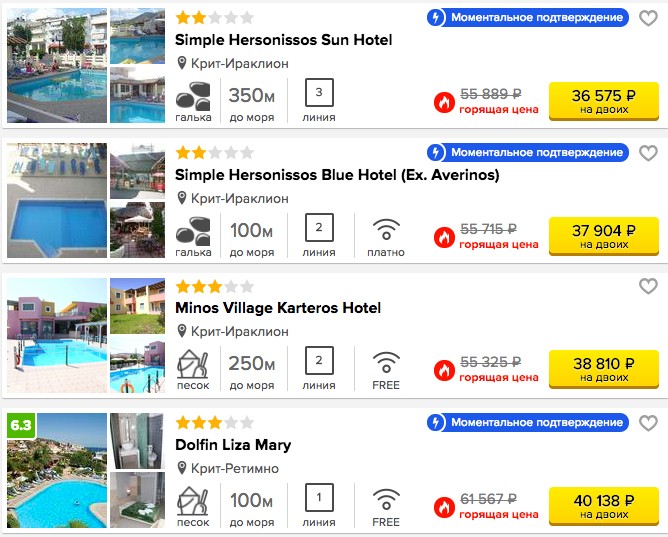Click line 3 icon of Sun Hotel
Viewport: 668px width, 537px height.
tap(319, 92)
